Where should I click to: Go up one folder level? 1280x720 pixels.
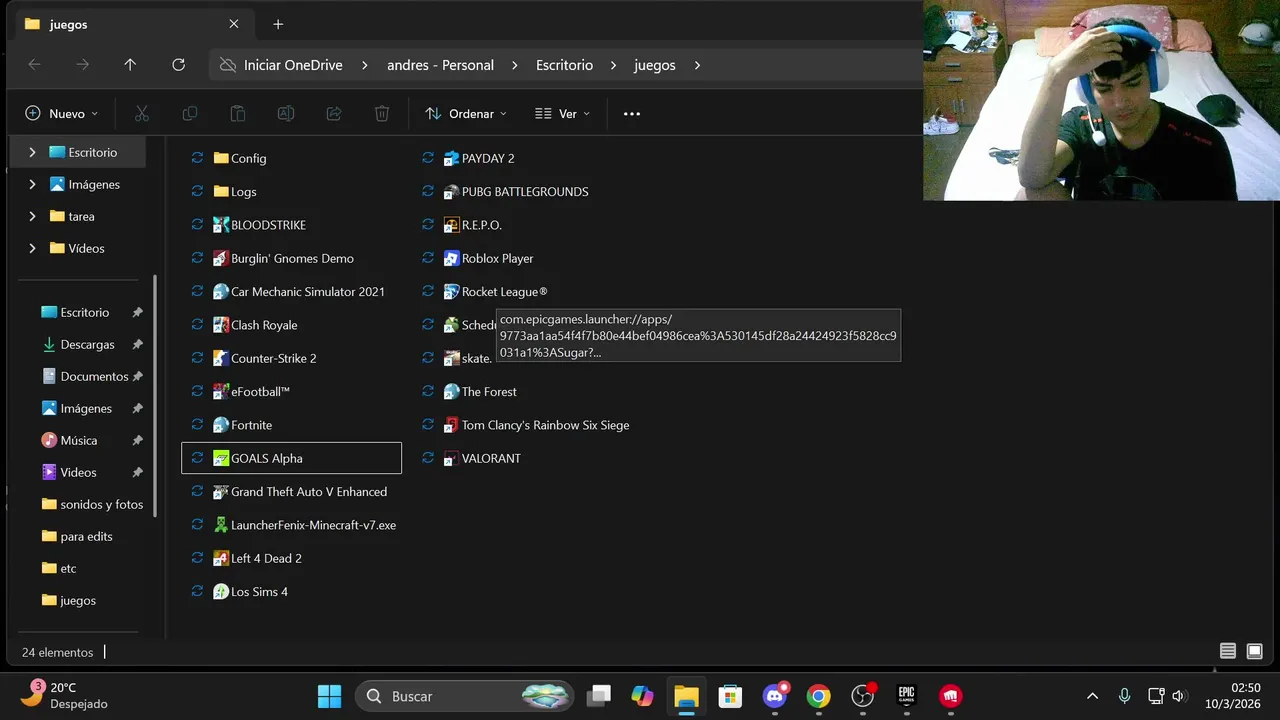click(x=130, y=65)
